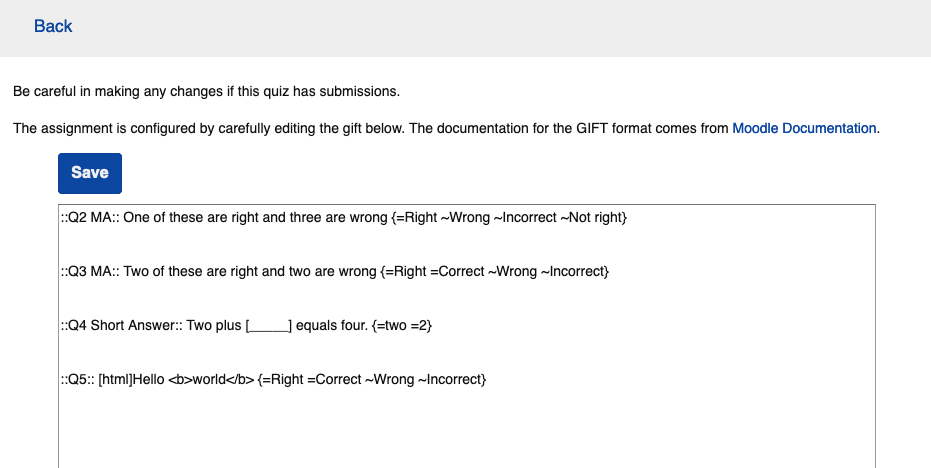Place cursor on the ::Q2 MA:: title

pyautogui.click(x=90, y=218)
